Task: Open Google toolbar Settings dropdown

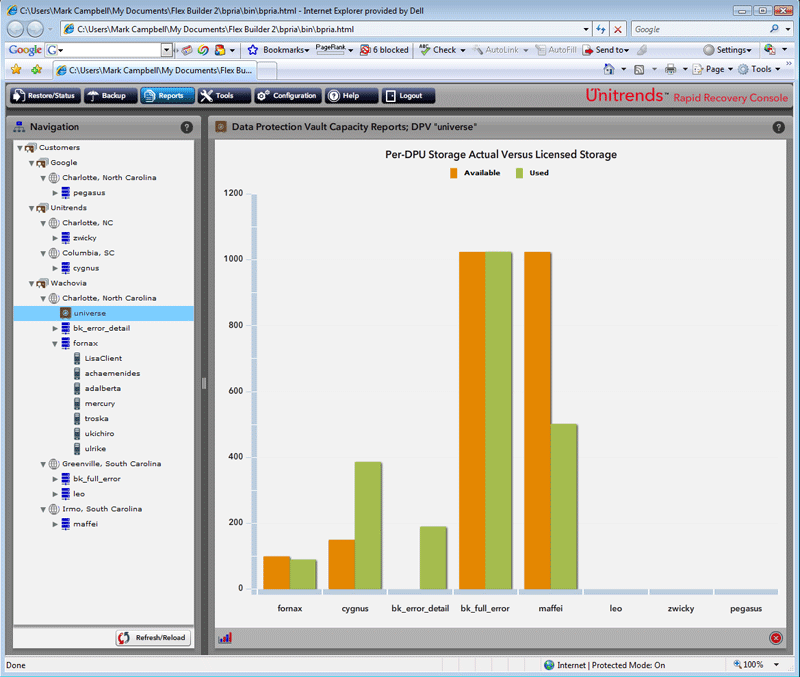Action: [x=728, y=49]
